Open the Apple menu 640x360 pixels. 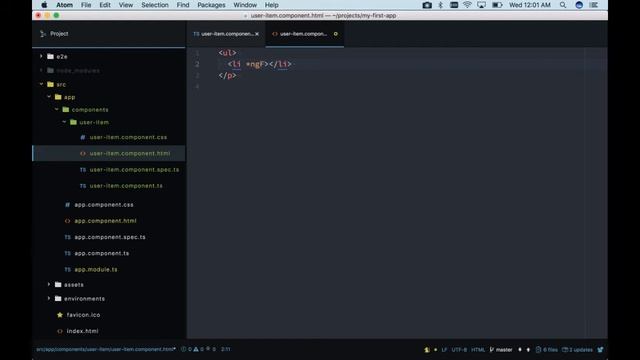click(44, 5)
